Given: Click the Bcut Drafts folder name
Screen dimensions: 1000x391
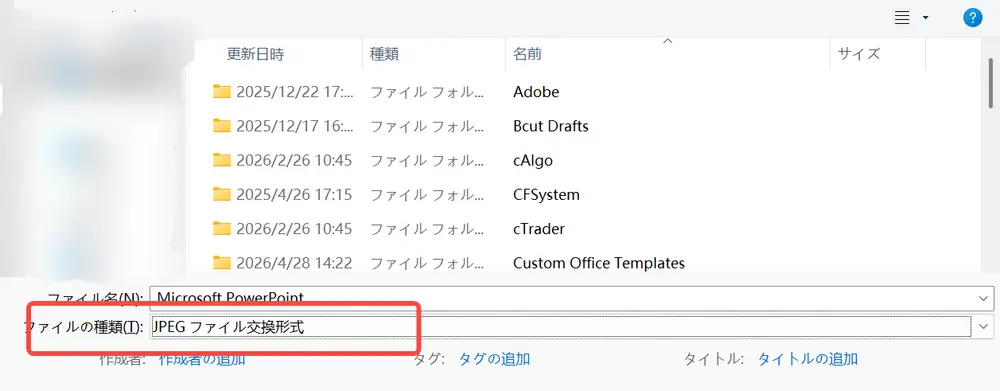Looking at the screenshot, I should [x=550, y=126].
